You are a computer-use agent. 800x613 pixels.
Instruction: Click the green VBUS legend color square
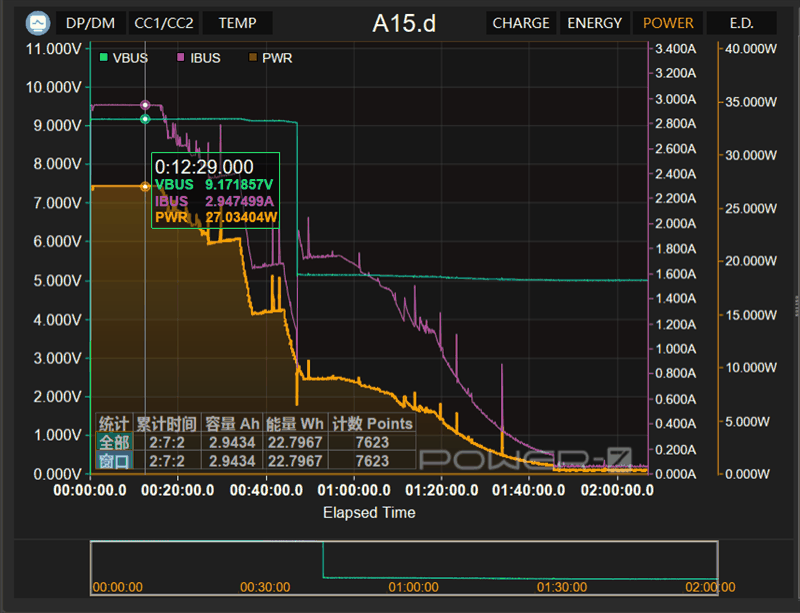coord(103,58)
